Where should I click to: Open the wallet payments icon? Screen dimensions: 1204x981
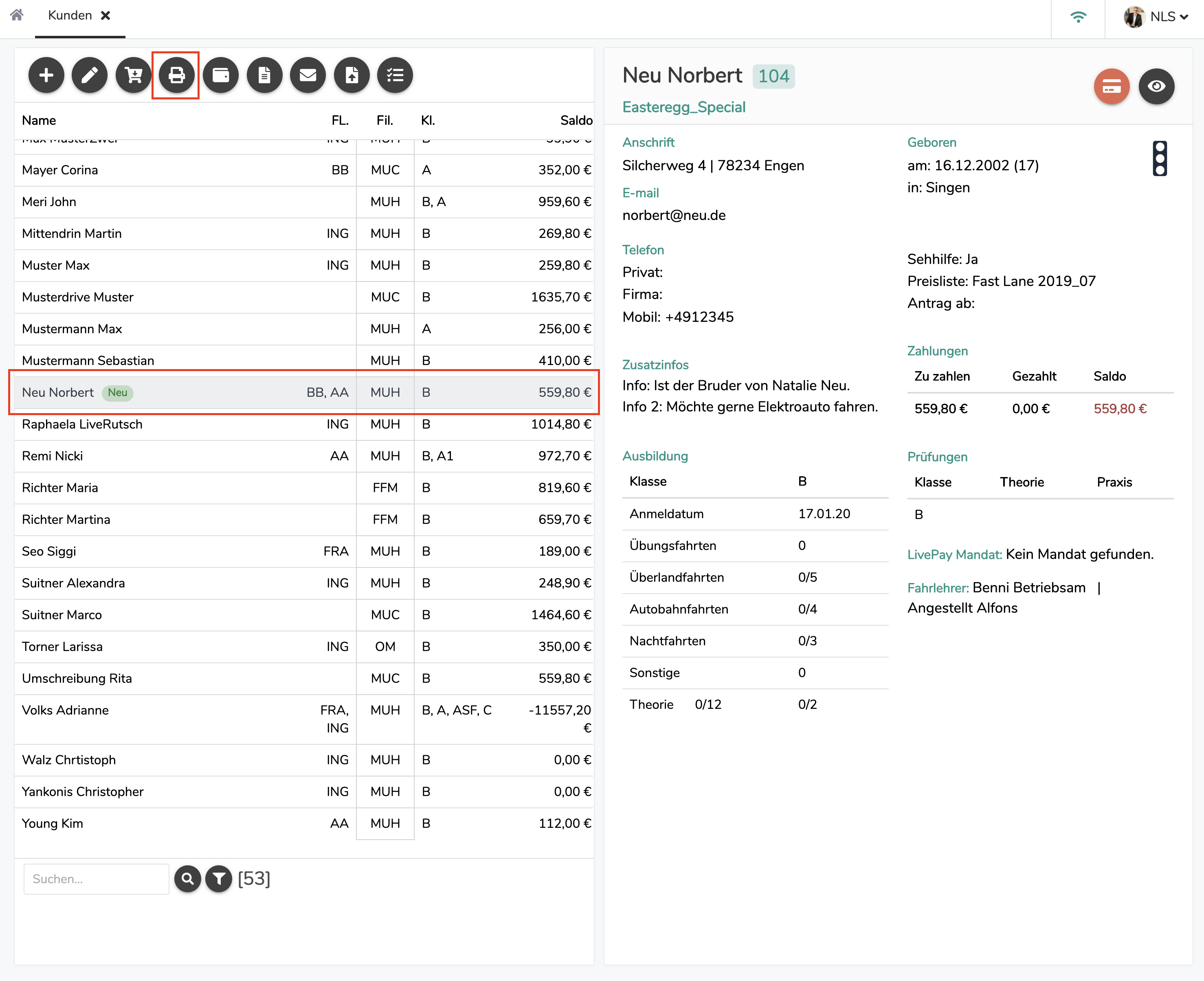coord(220,75)
